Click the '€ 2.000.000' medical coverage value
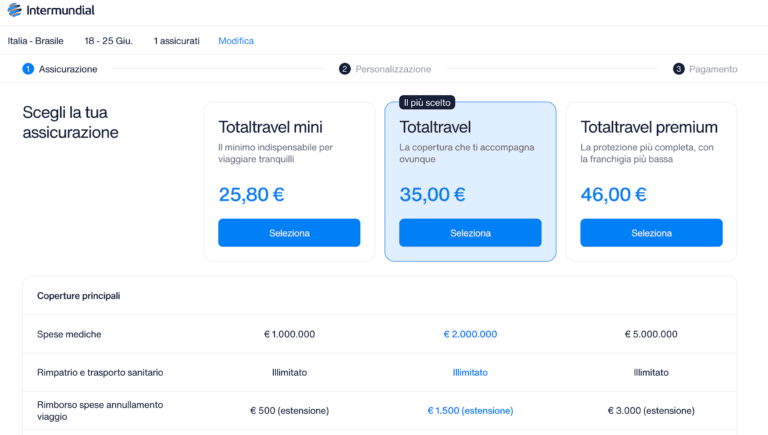This screenshot has width=768, height=435. (470, 334)
